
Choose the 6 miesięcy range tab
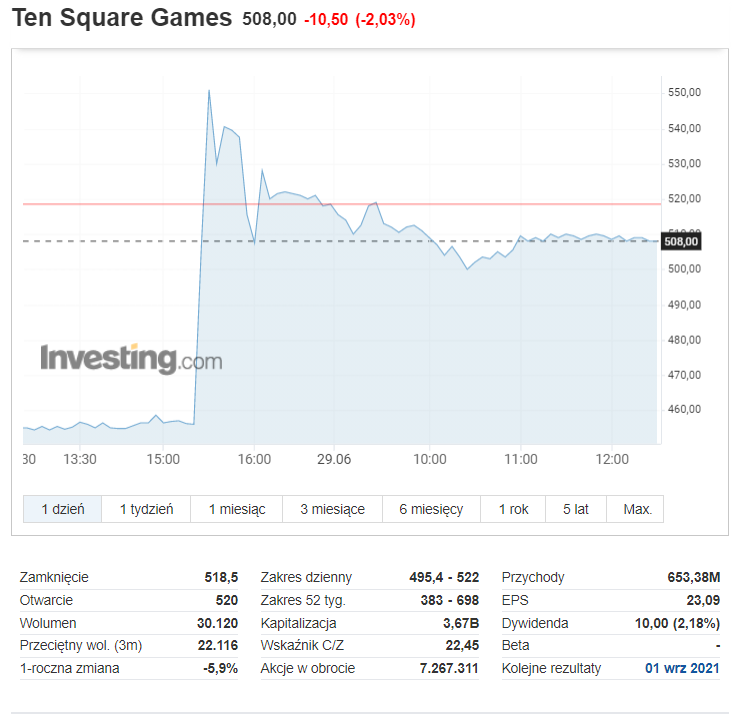(431, 509)
